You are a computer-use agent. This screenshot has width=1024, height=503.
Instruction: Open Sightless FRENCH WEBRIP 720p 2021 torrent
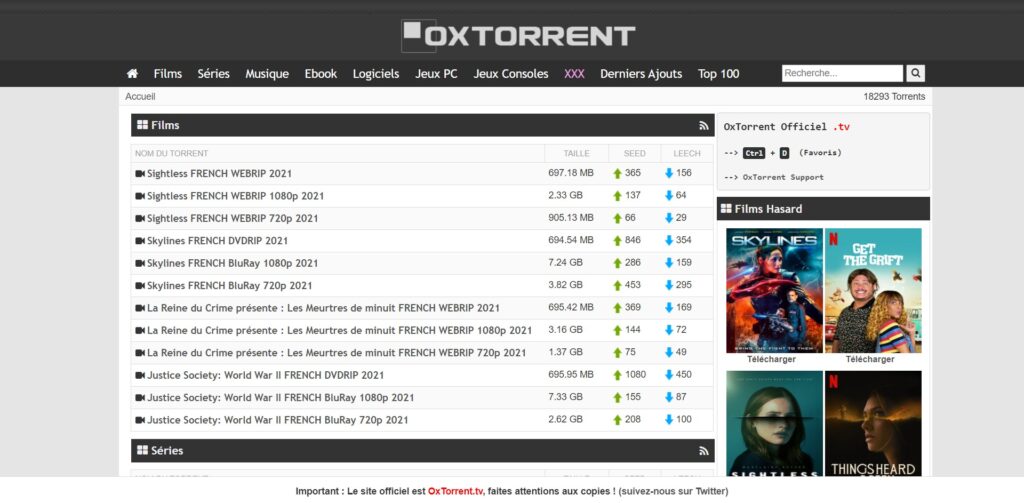(232, 218)
